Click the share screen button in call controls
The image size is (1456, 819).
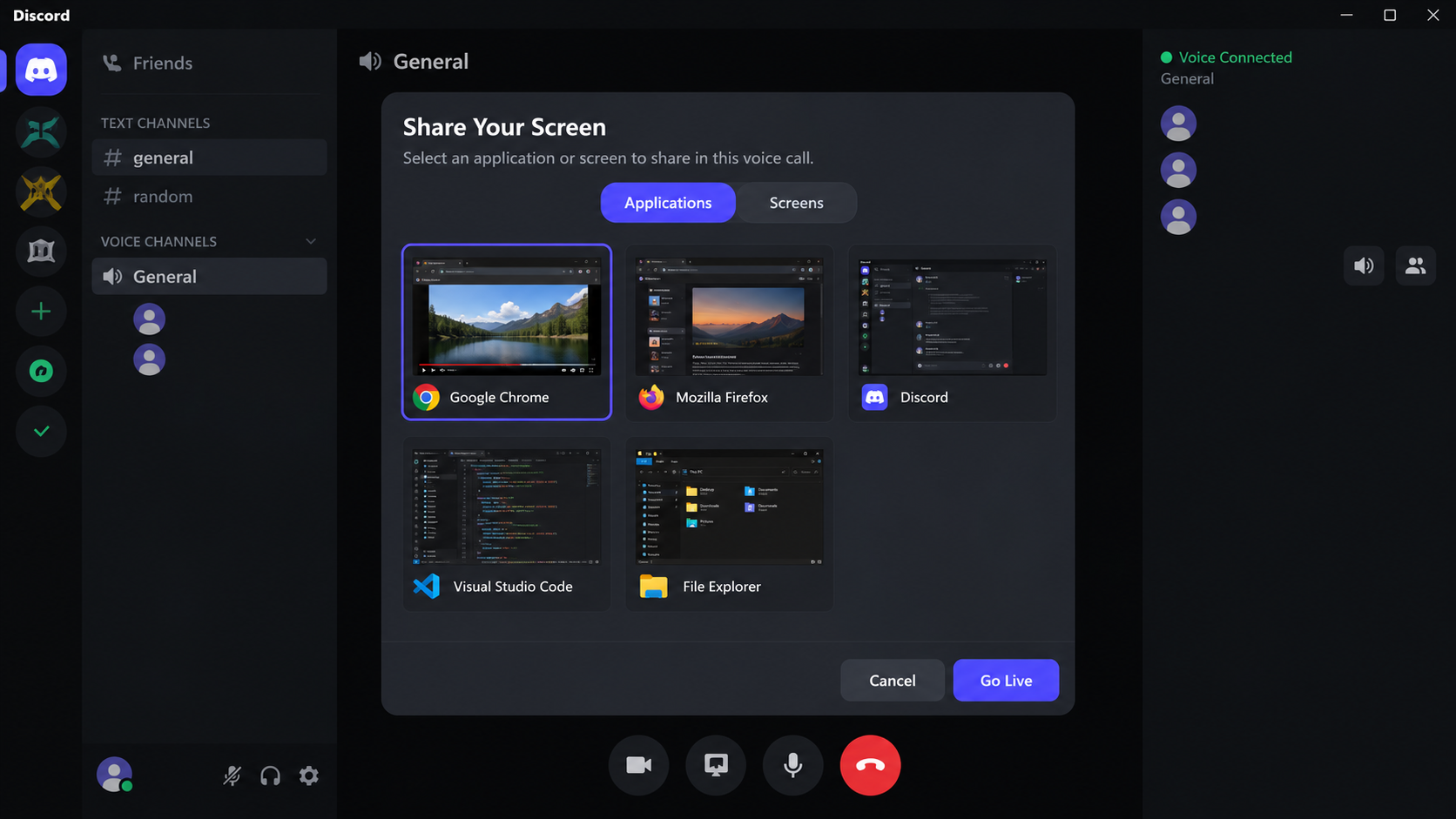[716, 765]
